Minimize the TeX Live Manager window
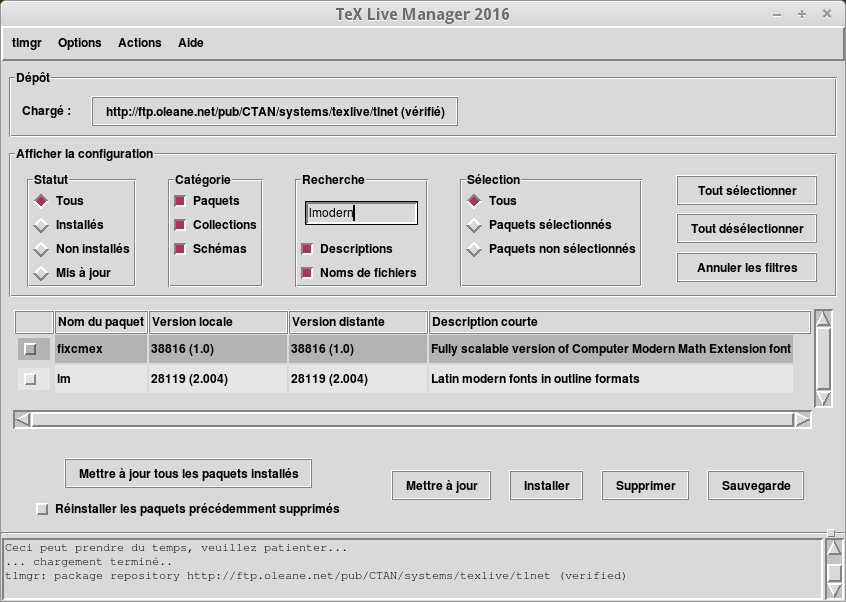The width and height of the screenshot is (846, 602). pyautogui.click(x=777, y=15)
